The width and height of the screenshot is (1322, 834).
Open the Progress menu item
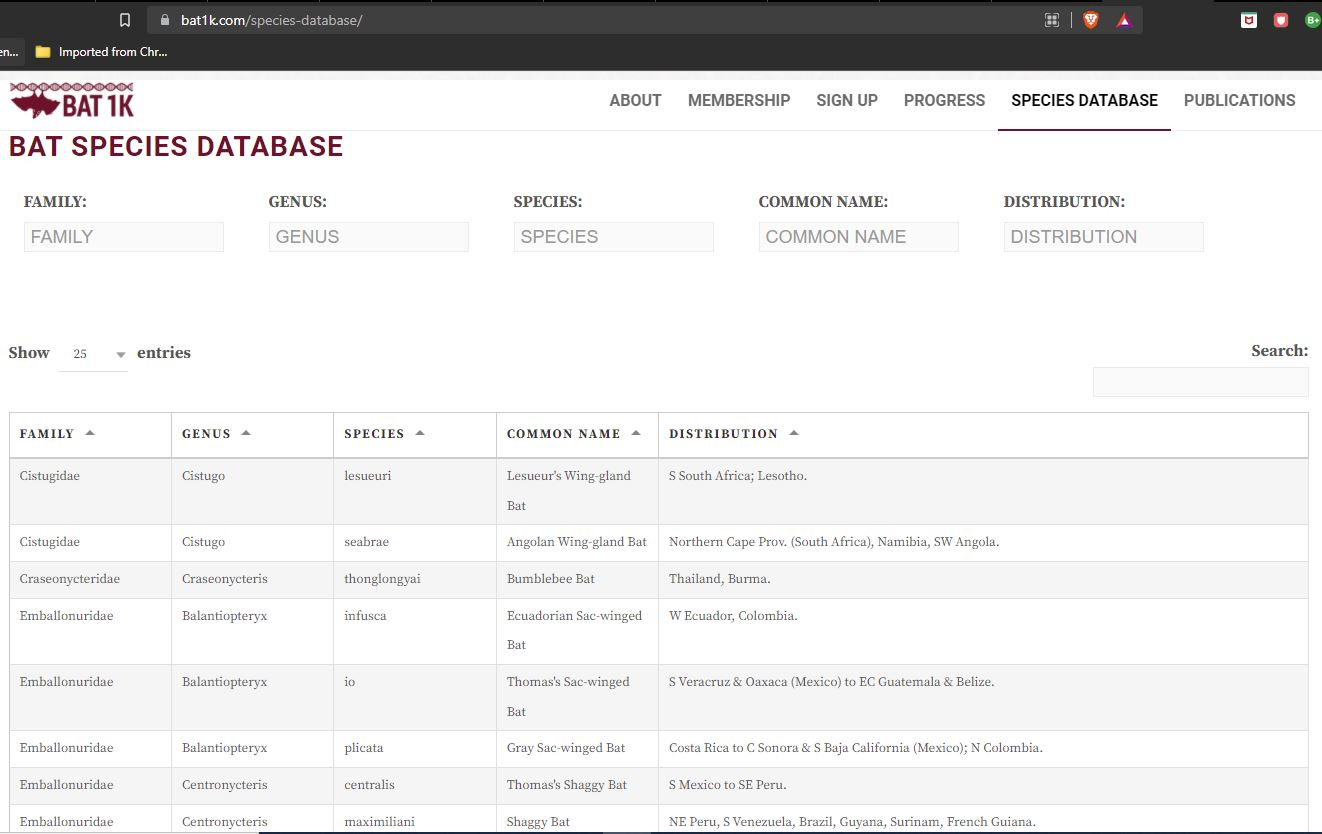[x=944, y=100]
